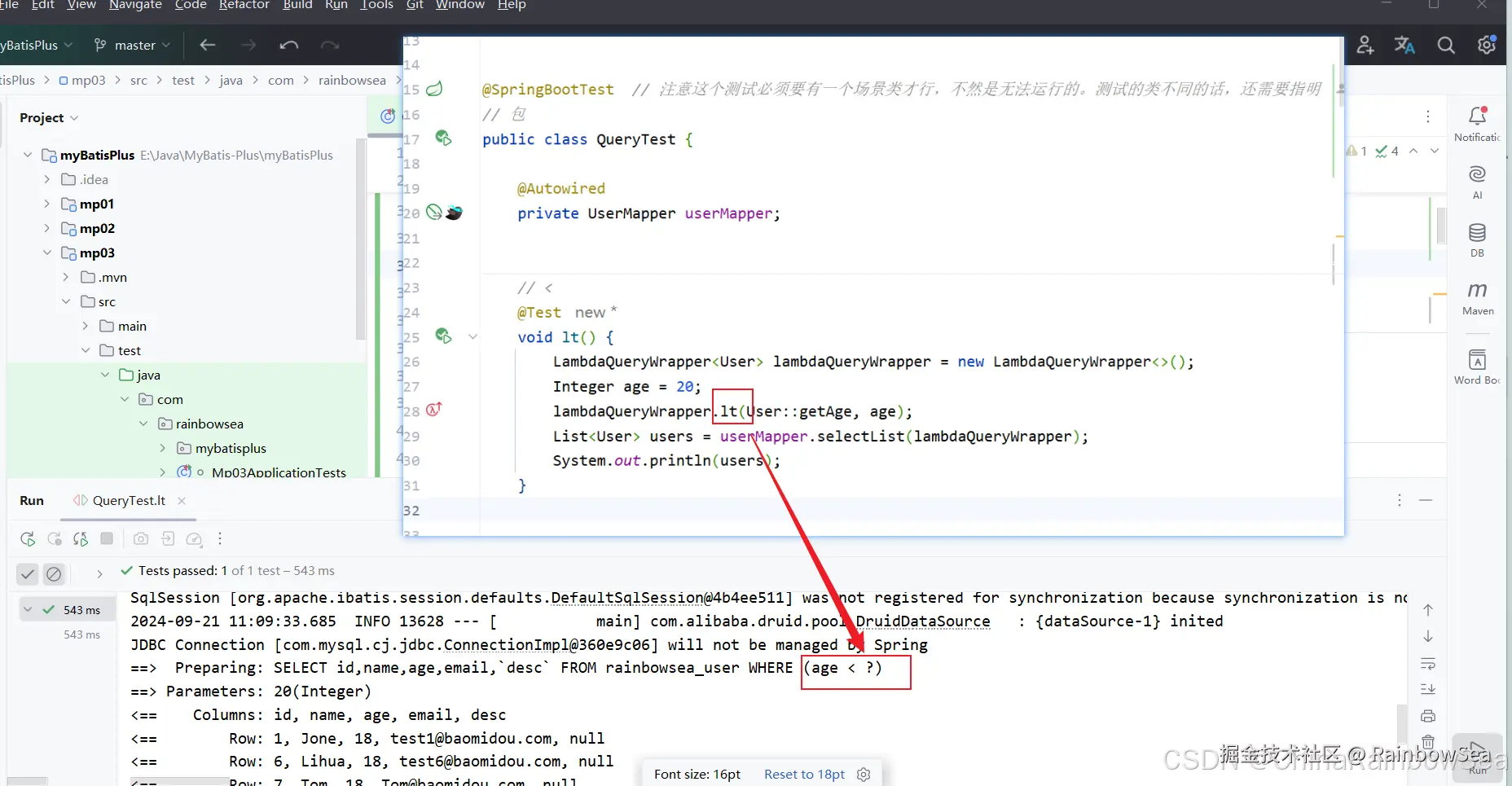Toggle soft-wrap in console output
Image resolution: width=1512 pixels, height=786 pixels.
(x=1428, y=663)
